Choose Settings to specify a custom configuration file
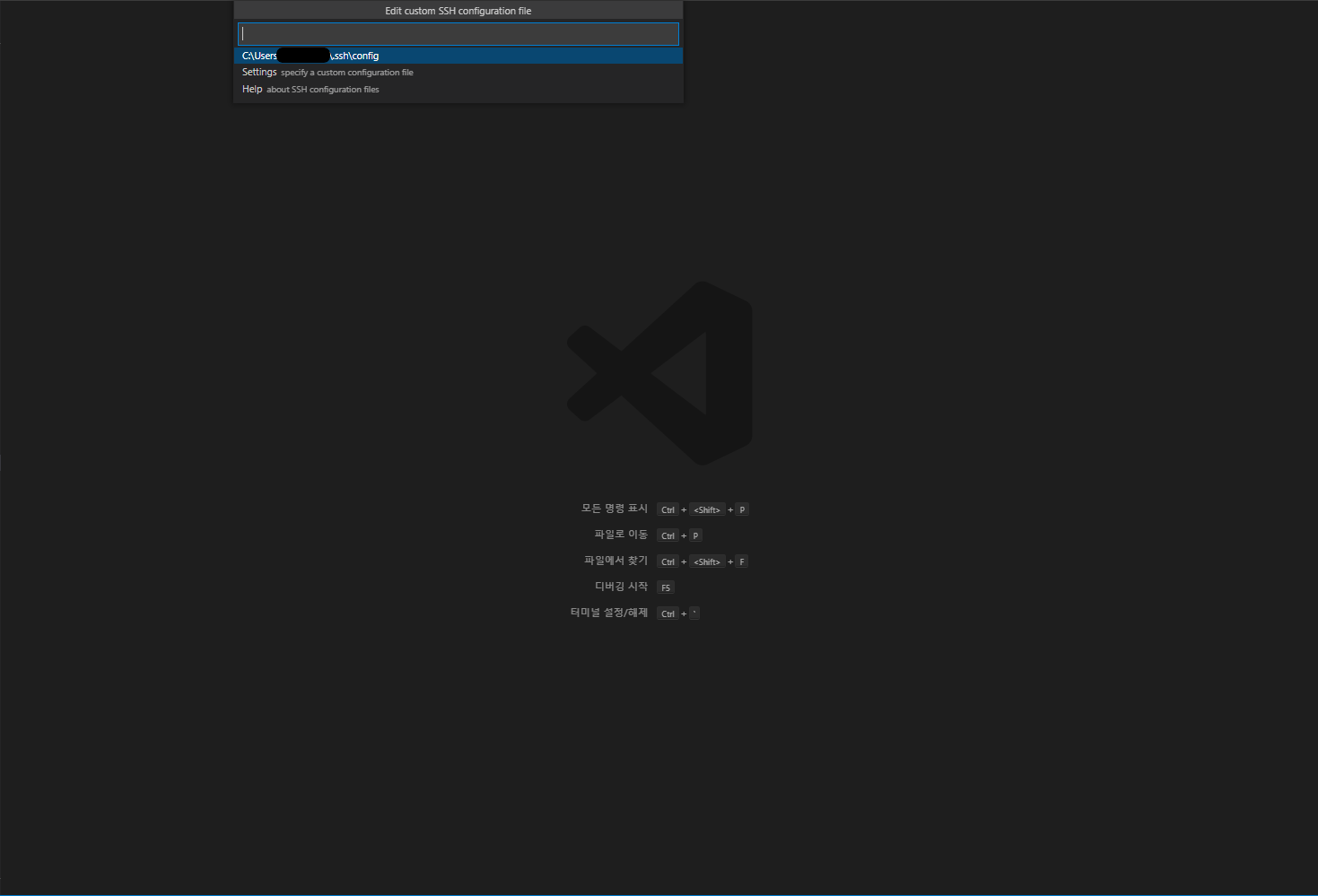The image size is (1318, 896). (x=458, y=73)
